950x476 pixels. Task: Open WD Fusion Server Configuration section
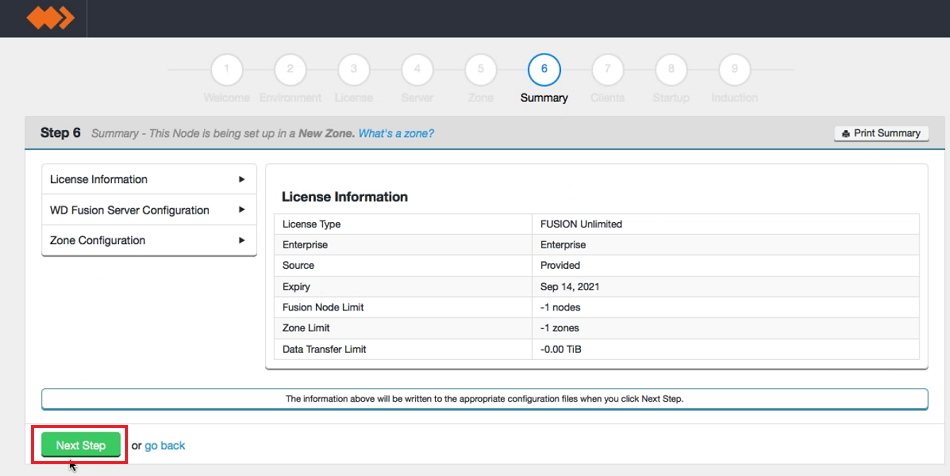coord(149,210)
